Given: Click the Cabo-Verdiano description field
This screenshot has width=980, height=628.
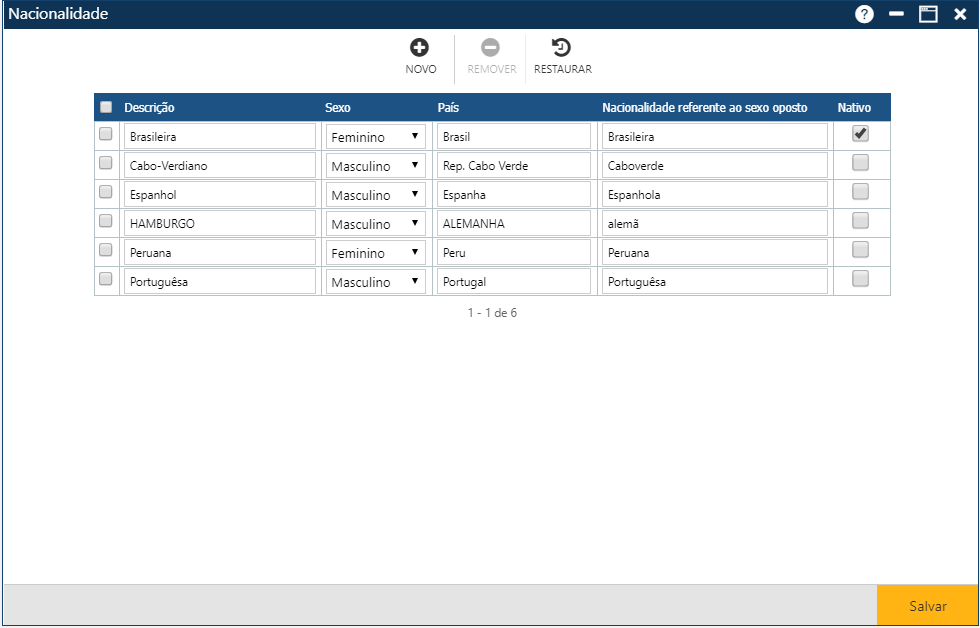Looking at the screenshot, I should [219, 165].
